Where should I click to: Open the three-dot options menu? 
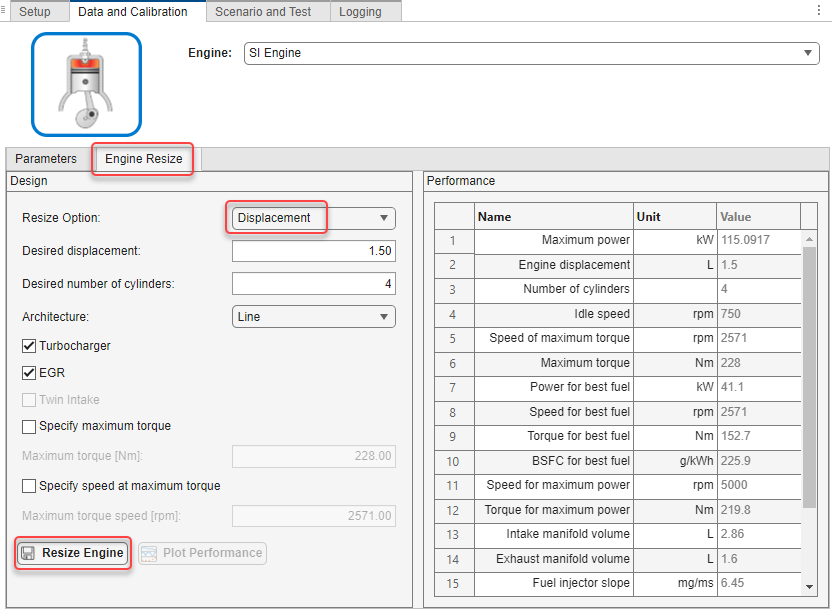point(819,11)
